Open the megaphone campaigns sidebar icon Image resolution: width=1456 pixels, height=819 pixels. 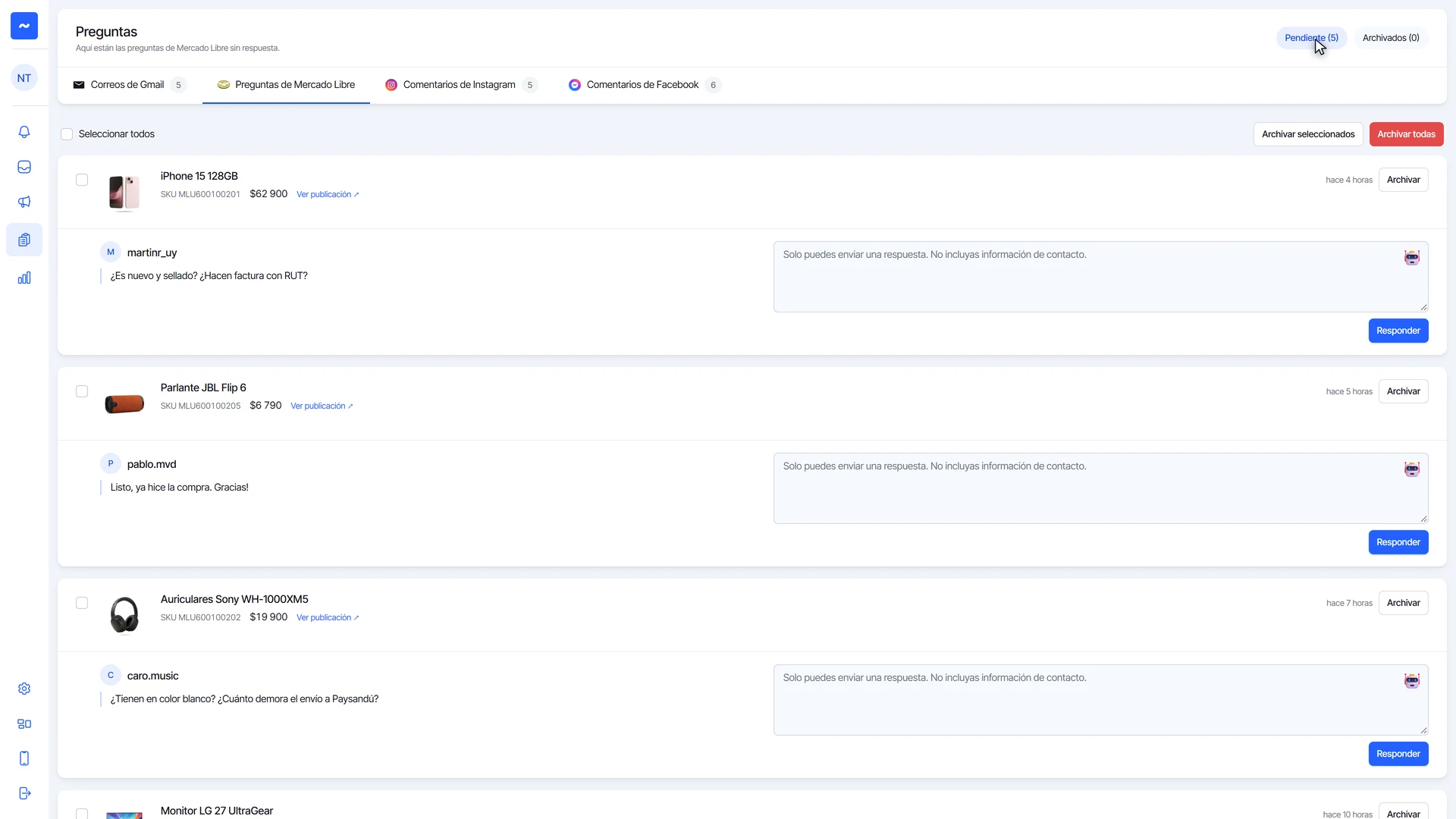tap(24, 202)
